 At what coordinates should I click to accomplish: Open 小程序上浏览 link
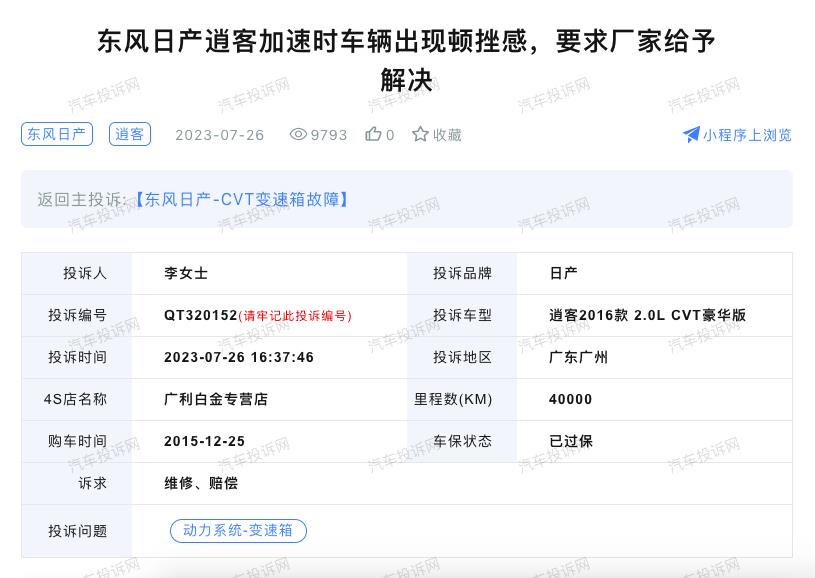[x=747, y=135]
